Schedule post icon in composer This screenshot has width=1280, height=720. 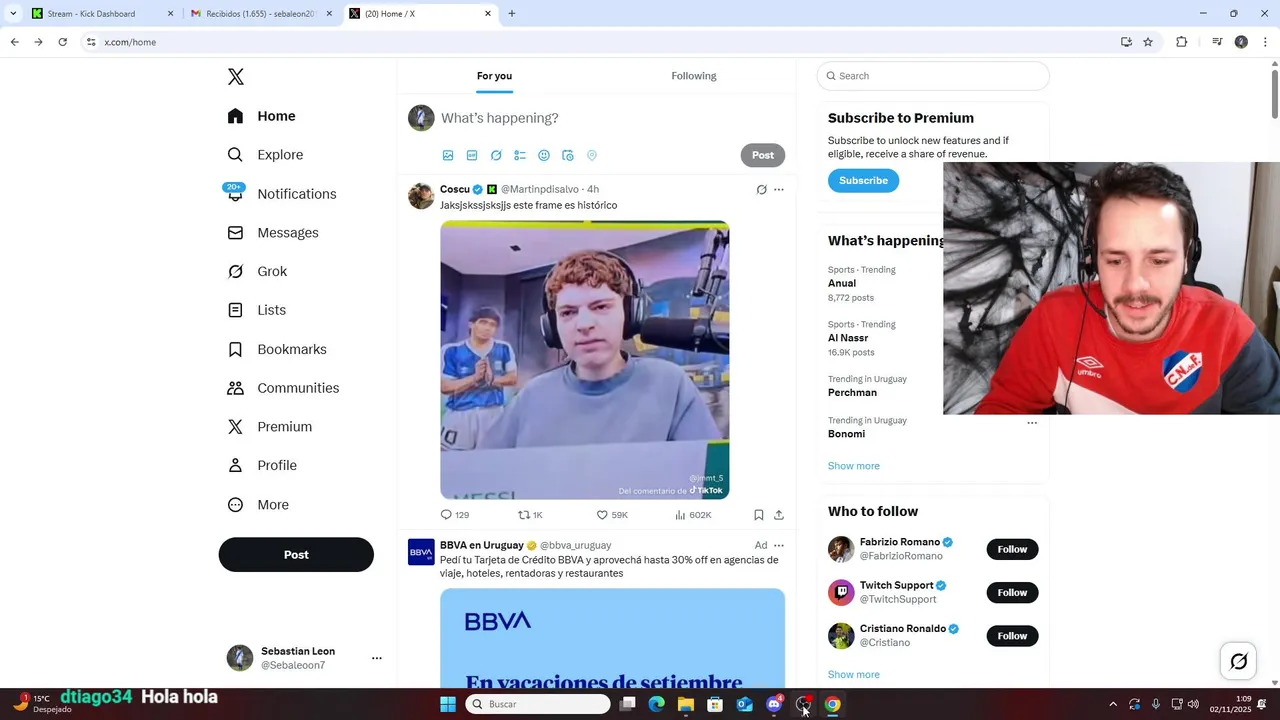(x=568, y=155)
